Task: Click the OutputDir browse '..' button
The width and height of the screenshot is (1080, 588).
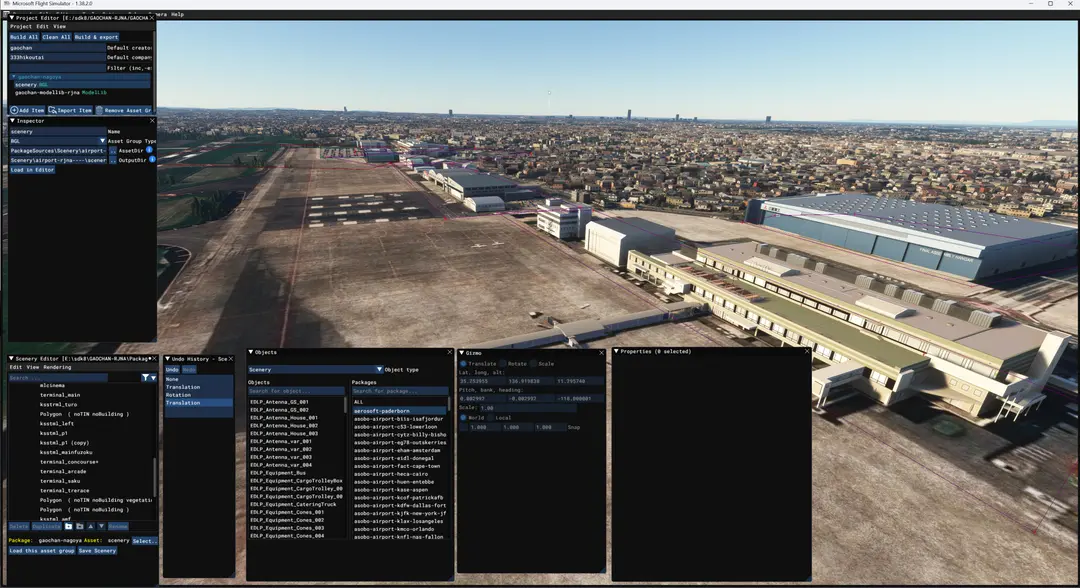Action: 113,160
